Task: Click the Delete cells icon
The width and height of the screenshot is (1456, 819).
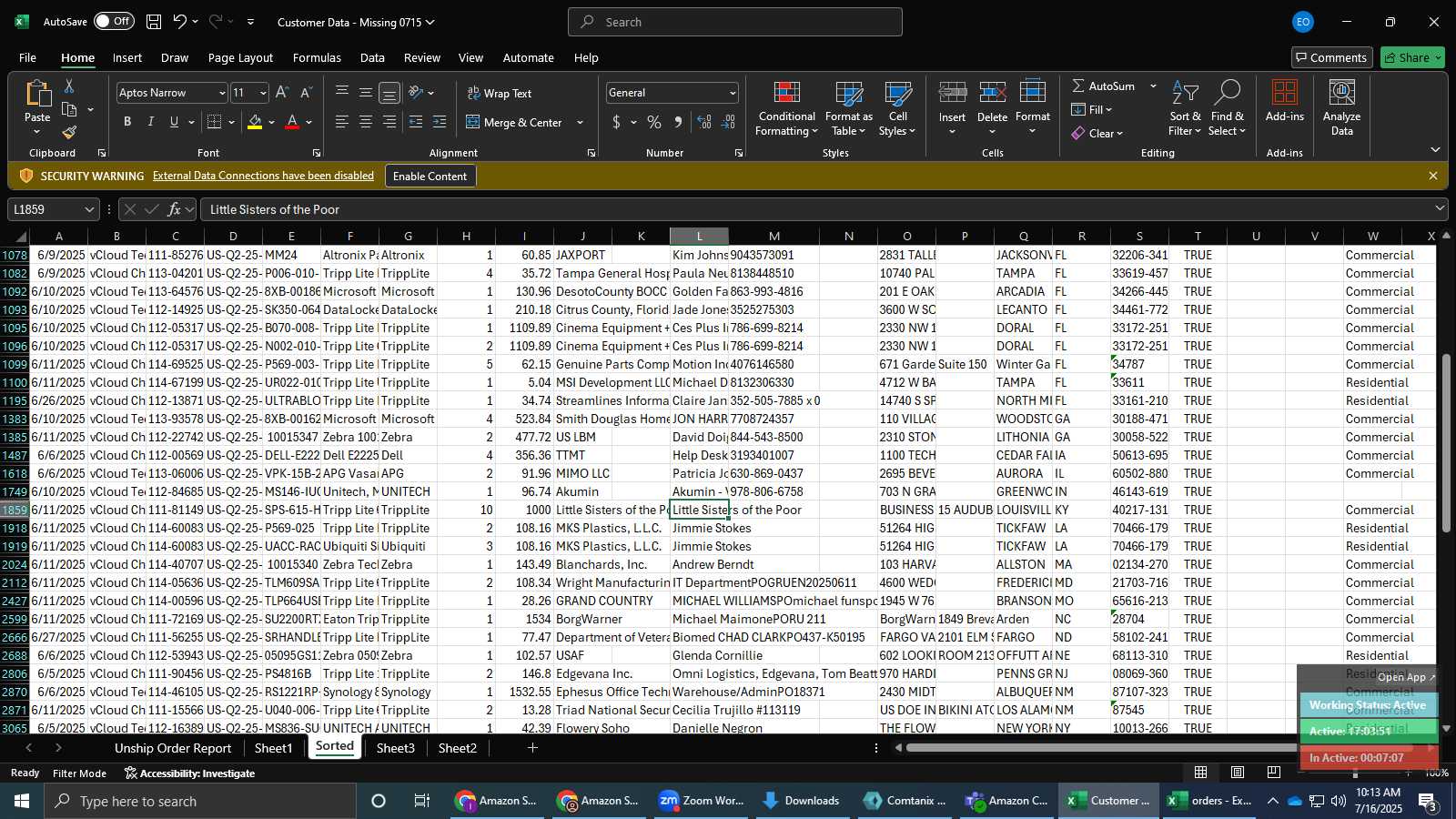Action: pos(992,93)
